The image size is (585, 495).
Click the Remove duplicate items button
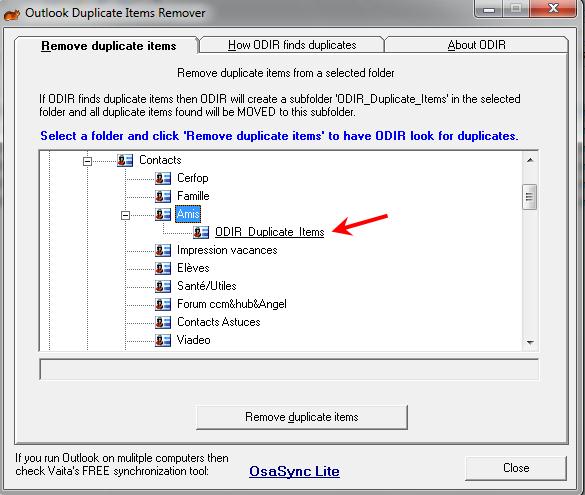click(x=301, y=417)
